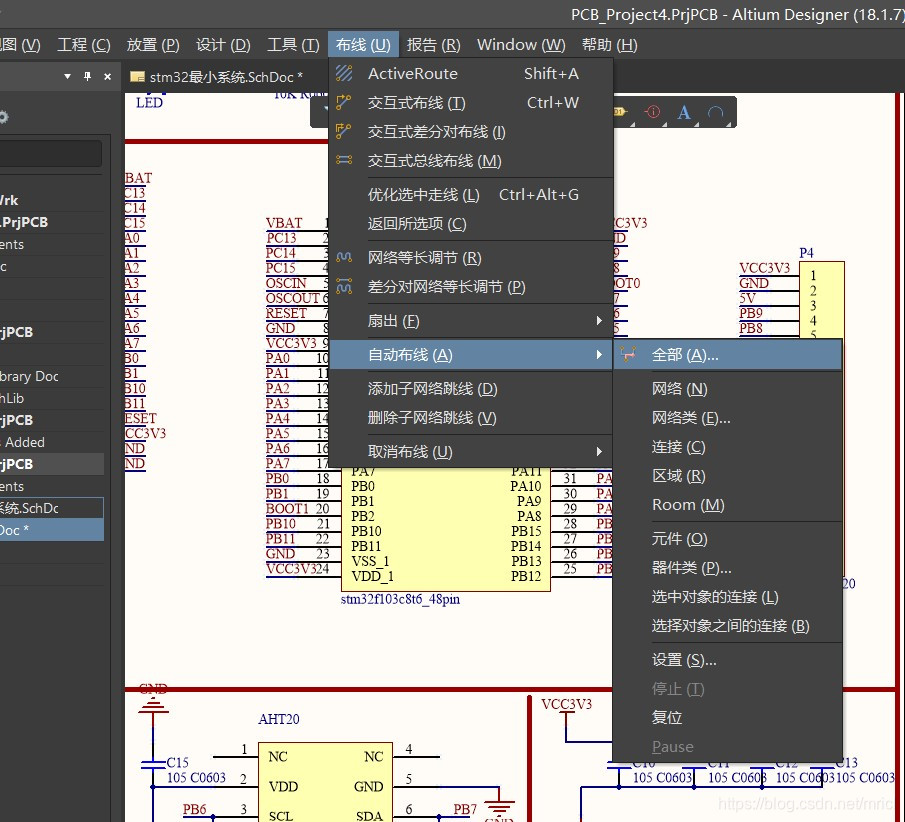Screen dimensions: 905x822
Task: Choose 优化选中走线 (L) entry
Action: tap(471, 195)
